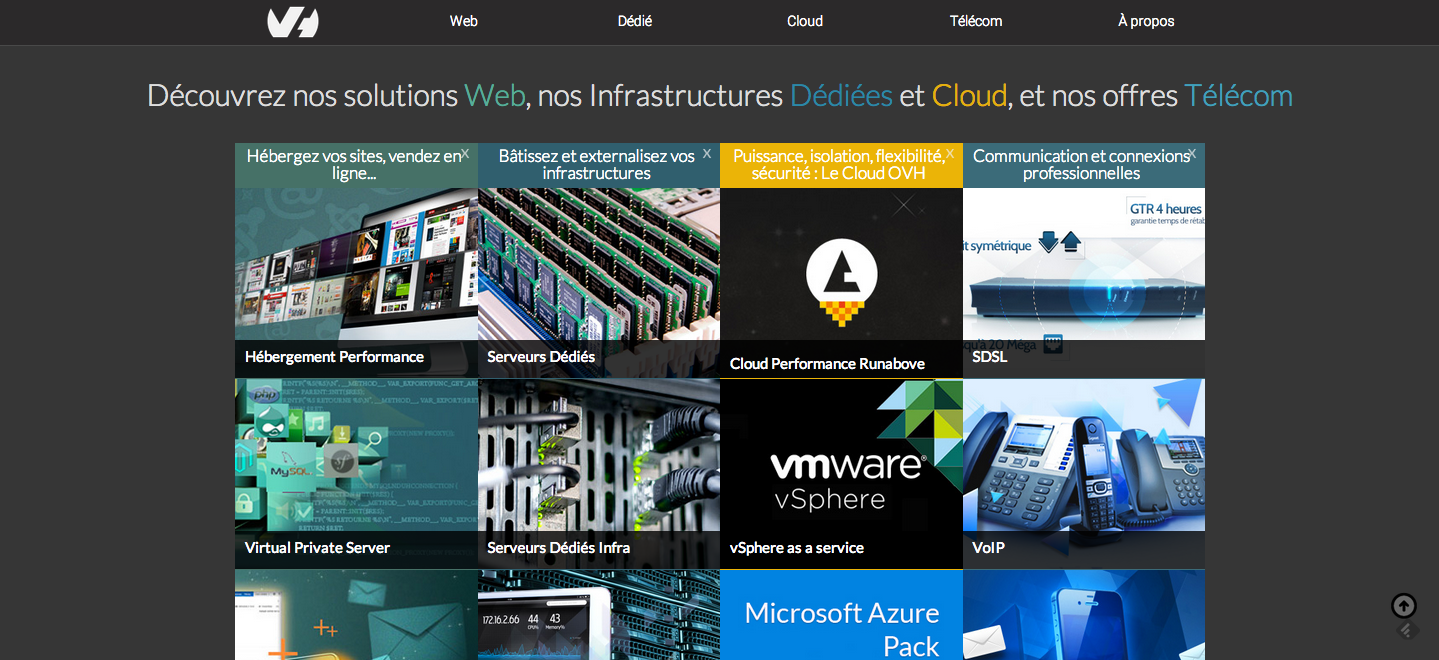
Task: Close the yellow Cloud OVH banner
Action: (950, 154)
